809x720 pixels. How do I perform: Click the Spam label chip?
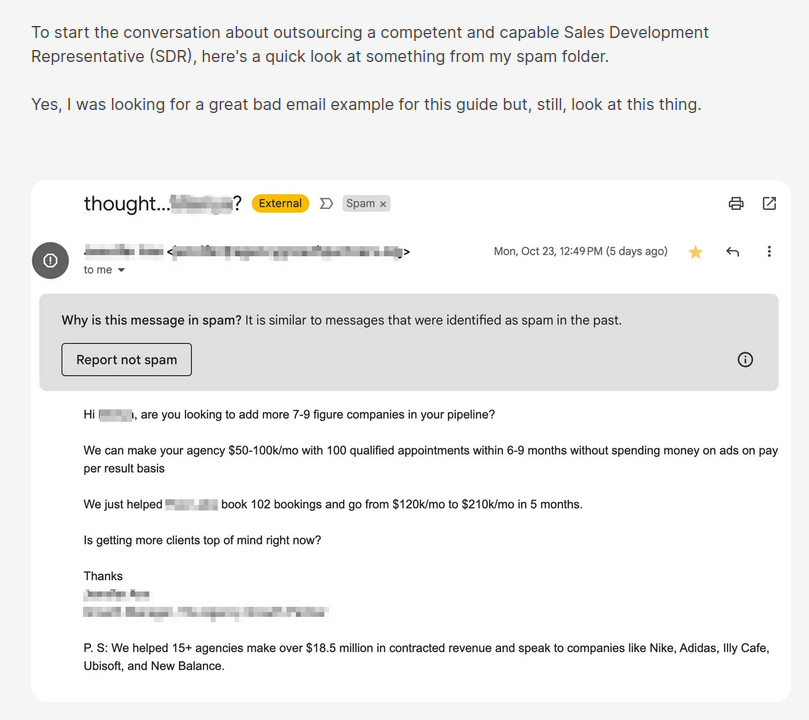360,204
